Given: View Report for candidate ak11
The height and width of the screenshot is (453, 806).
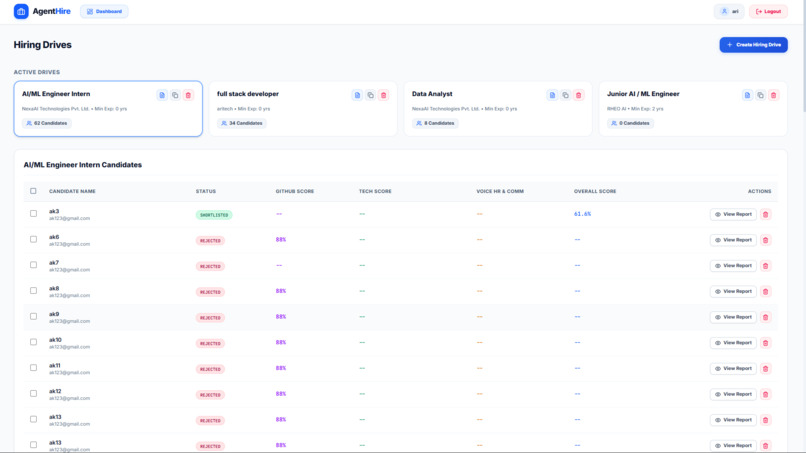Looking at the screenshot, I should 733,369.
